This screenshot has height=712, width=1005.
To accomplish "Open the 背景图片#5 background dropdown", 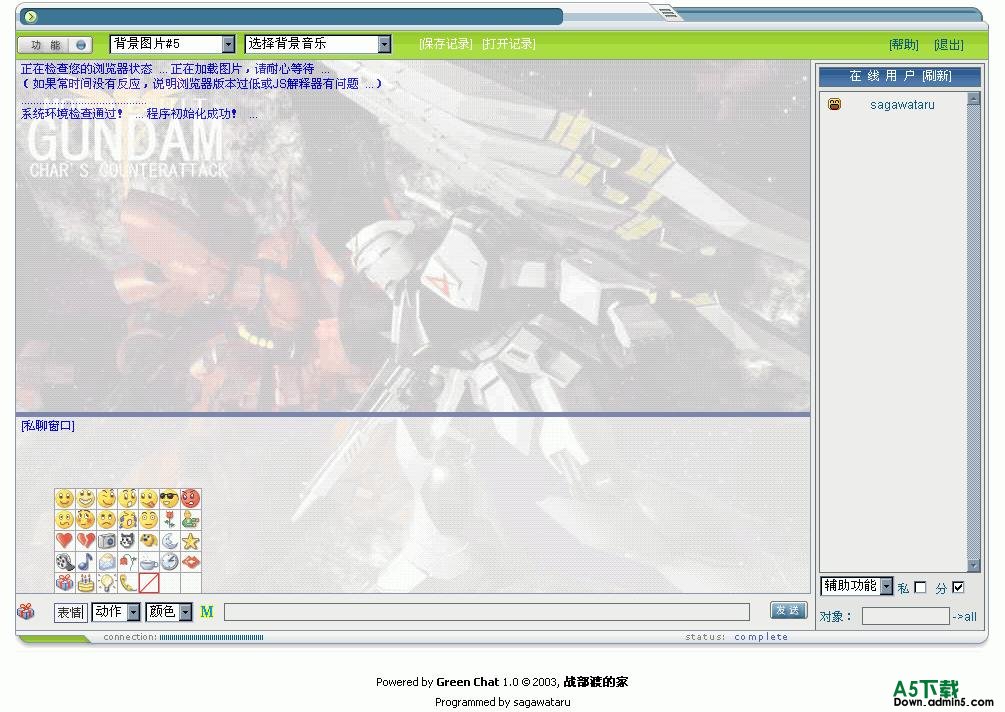I will click(172, 44).
